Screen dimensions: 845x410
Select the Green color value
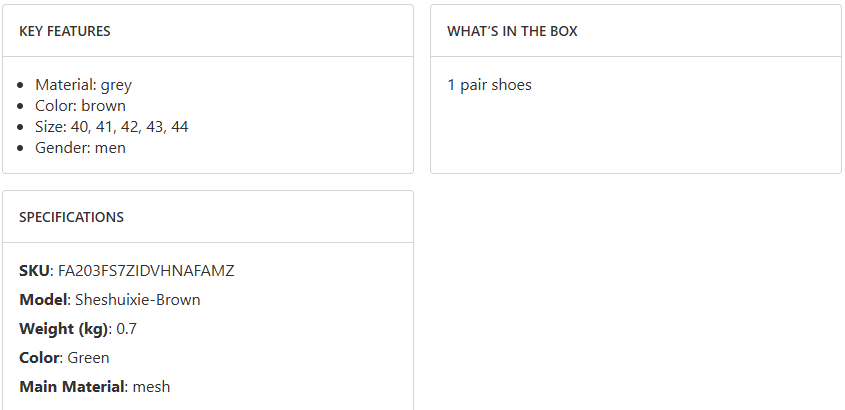tap(88, 358)
